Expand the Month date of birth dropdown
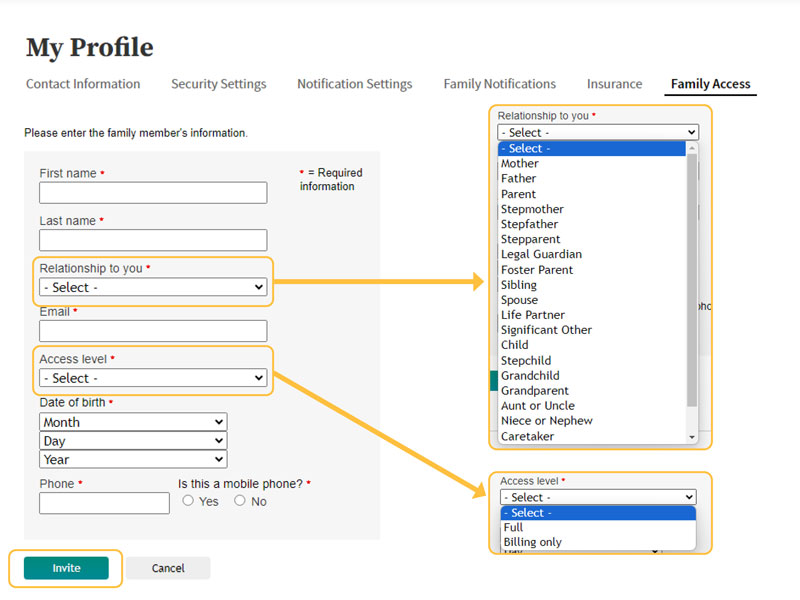 point(133,422)
